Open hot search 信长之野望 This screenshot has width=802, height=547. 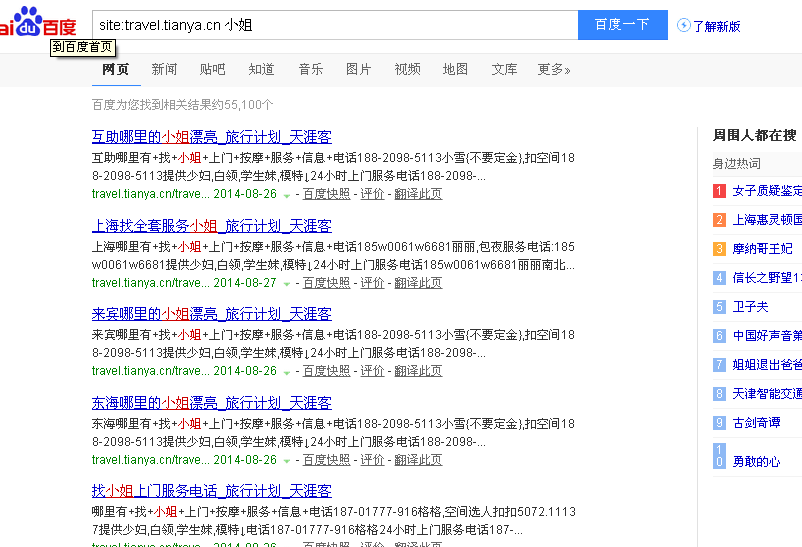click(x=767, y=278)
